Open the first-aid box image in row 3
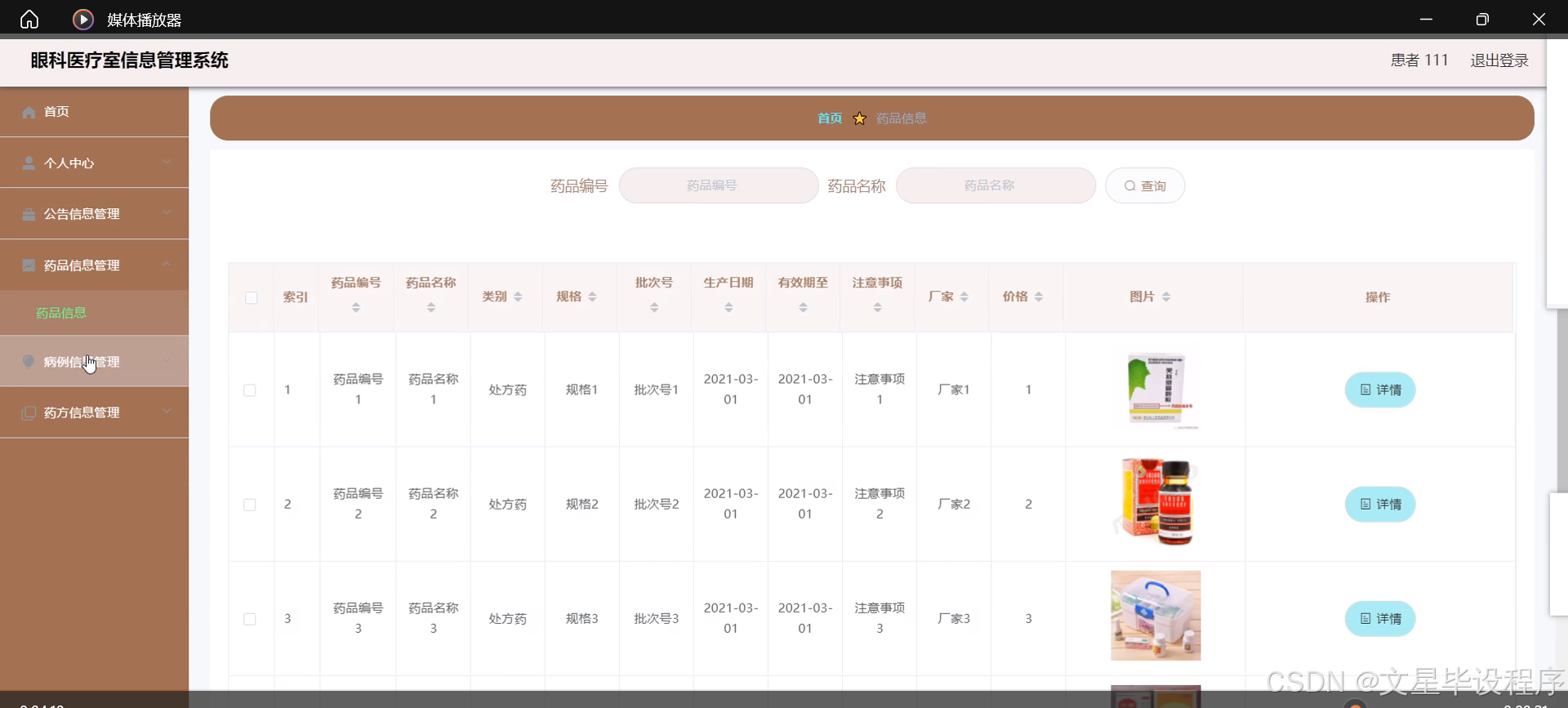1568x708 pixels. pyautogui.click(x=1156, y=616)
